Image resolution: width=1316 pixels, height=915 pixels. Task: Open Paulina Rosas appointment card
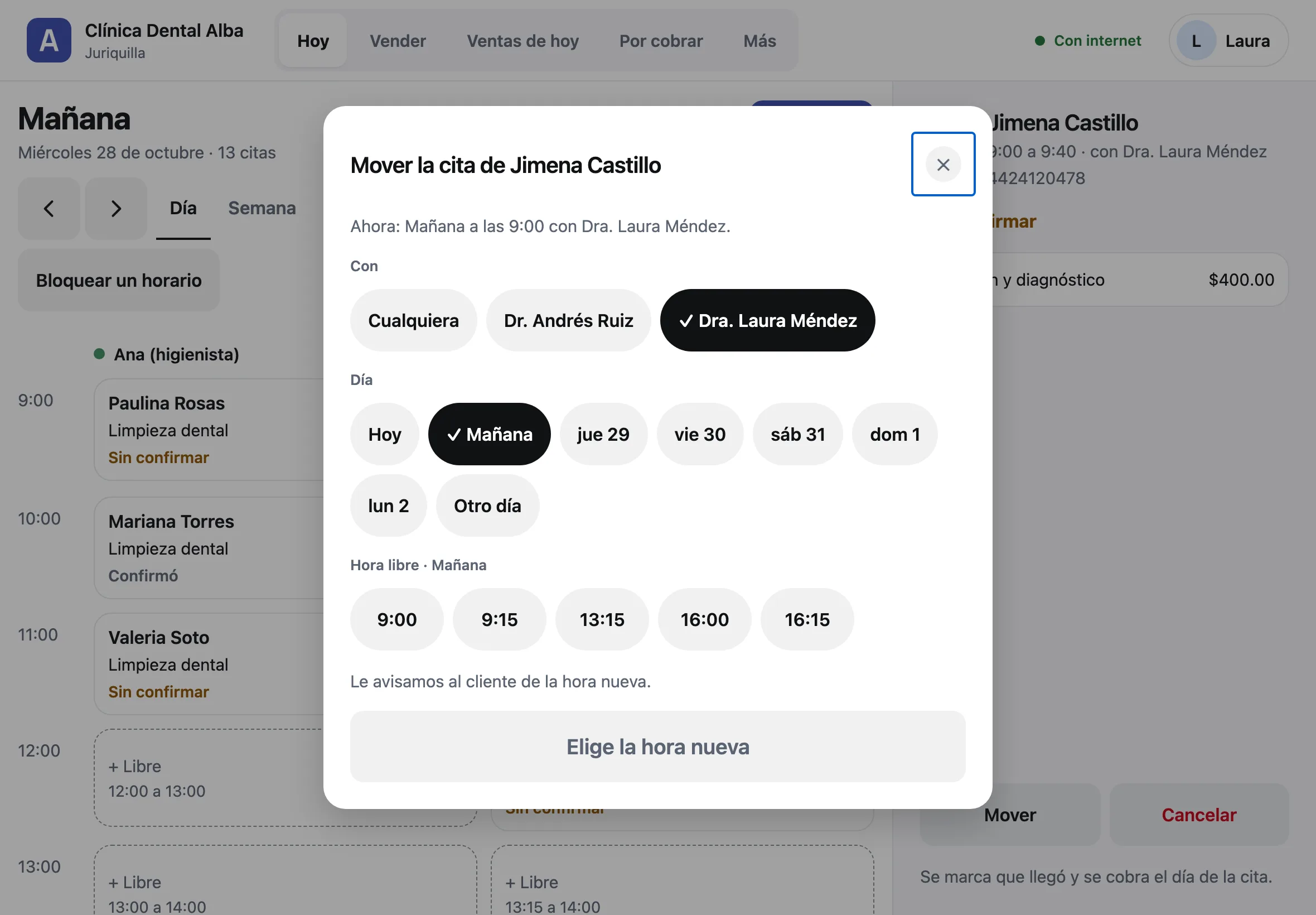(209, 430)
